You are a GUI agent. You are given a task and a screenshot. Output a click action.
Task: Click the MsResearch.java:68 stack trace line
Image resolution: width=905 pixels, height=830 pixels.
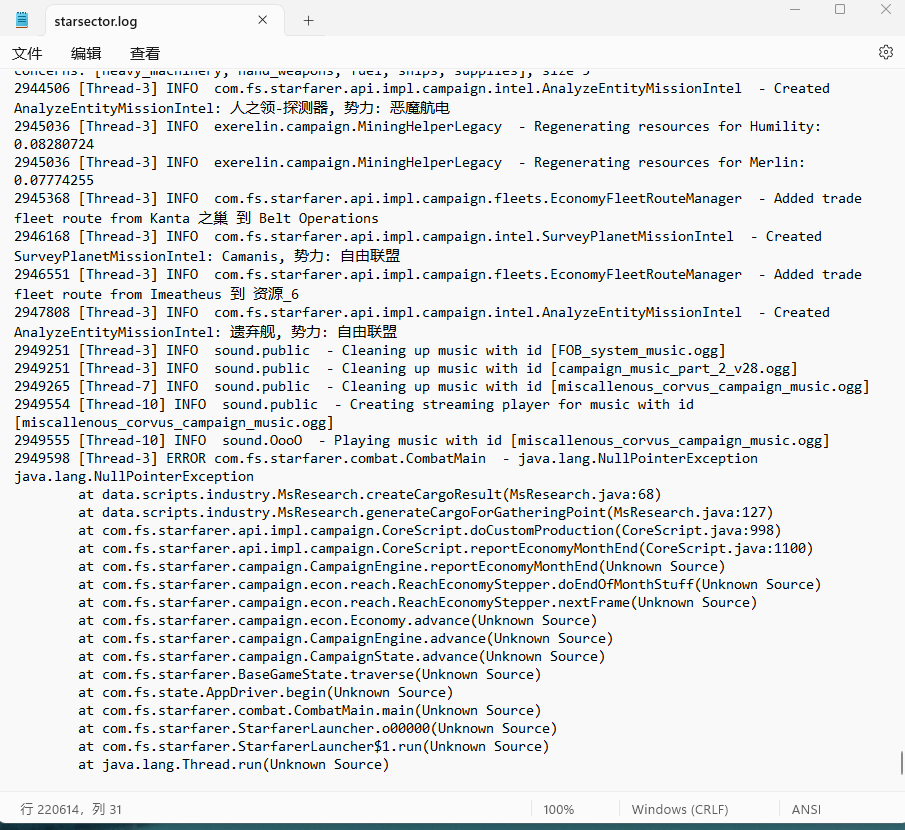[370, 495]
